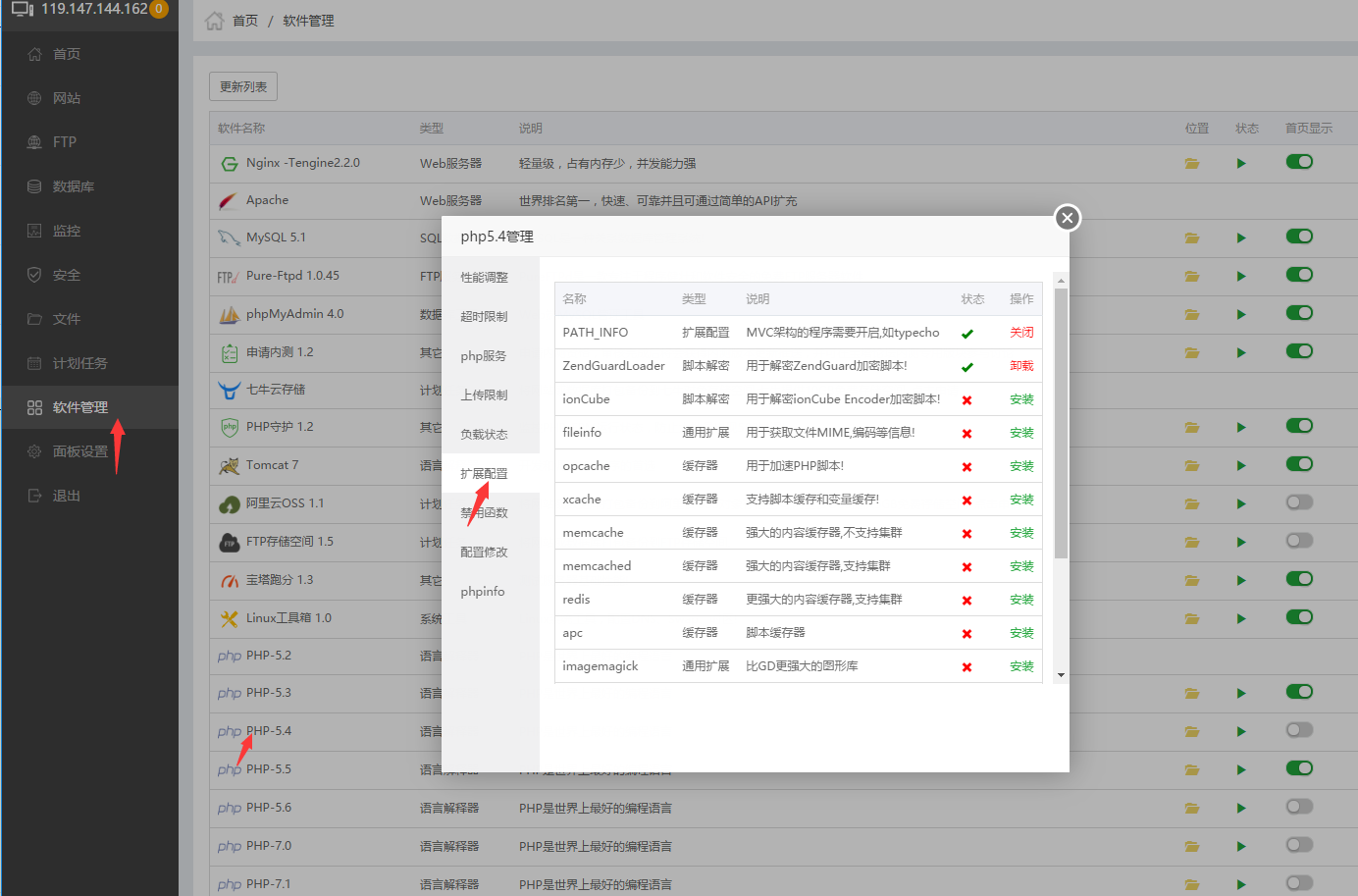1358x896 pixels.
Task: Click the Nginx logo icon
Action: click(230, 164)
